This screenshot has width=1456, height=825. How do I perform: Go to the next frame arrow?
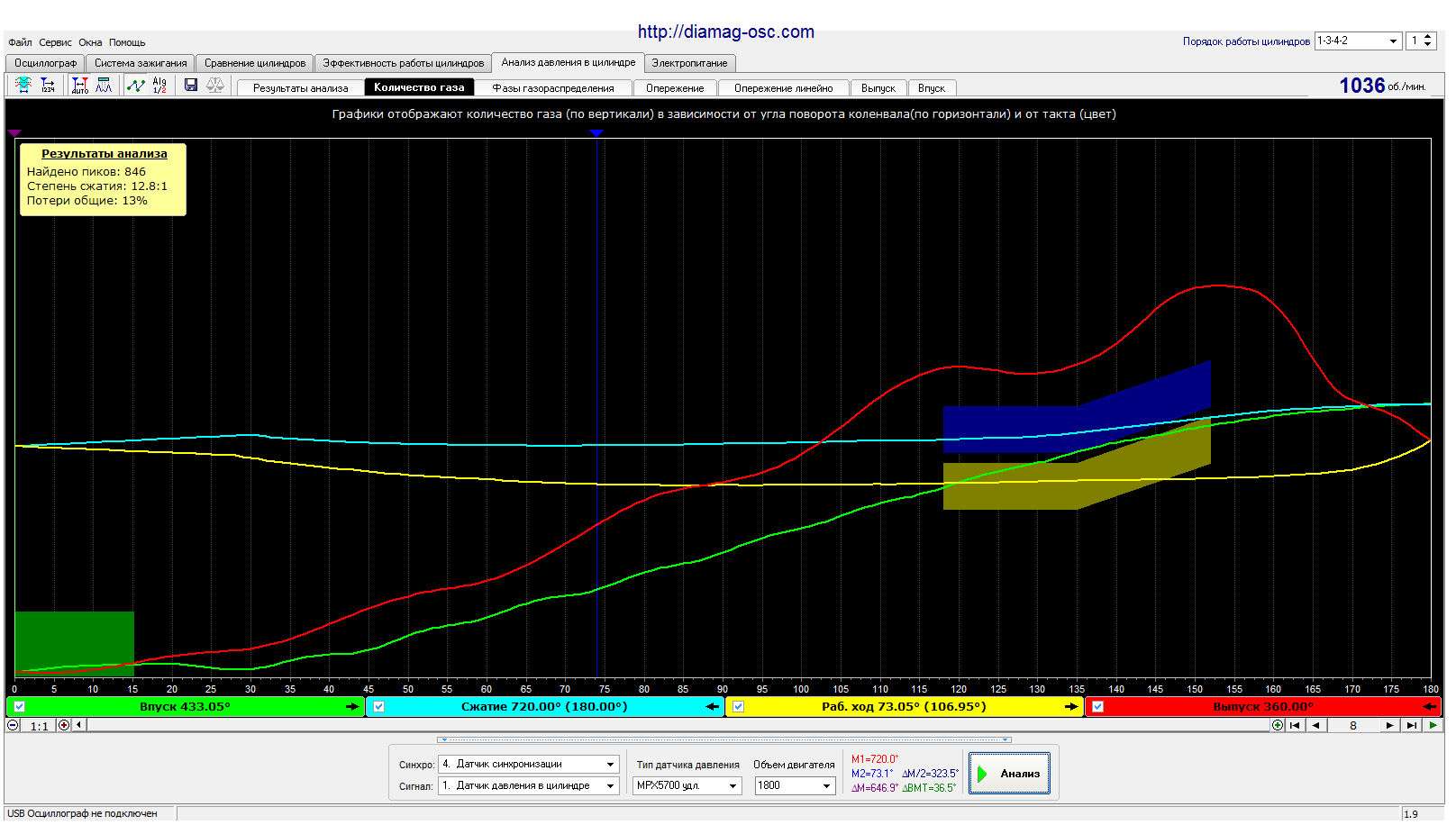coord(1389,725)
